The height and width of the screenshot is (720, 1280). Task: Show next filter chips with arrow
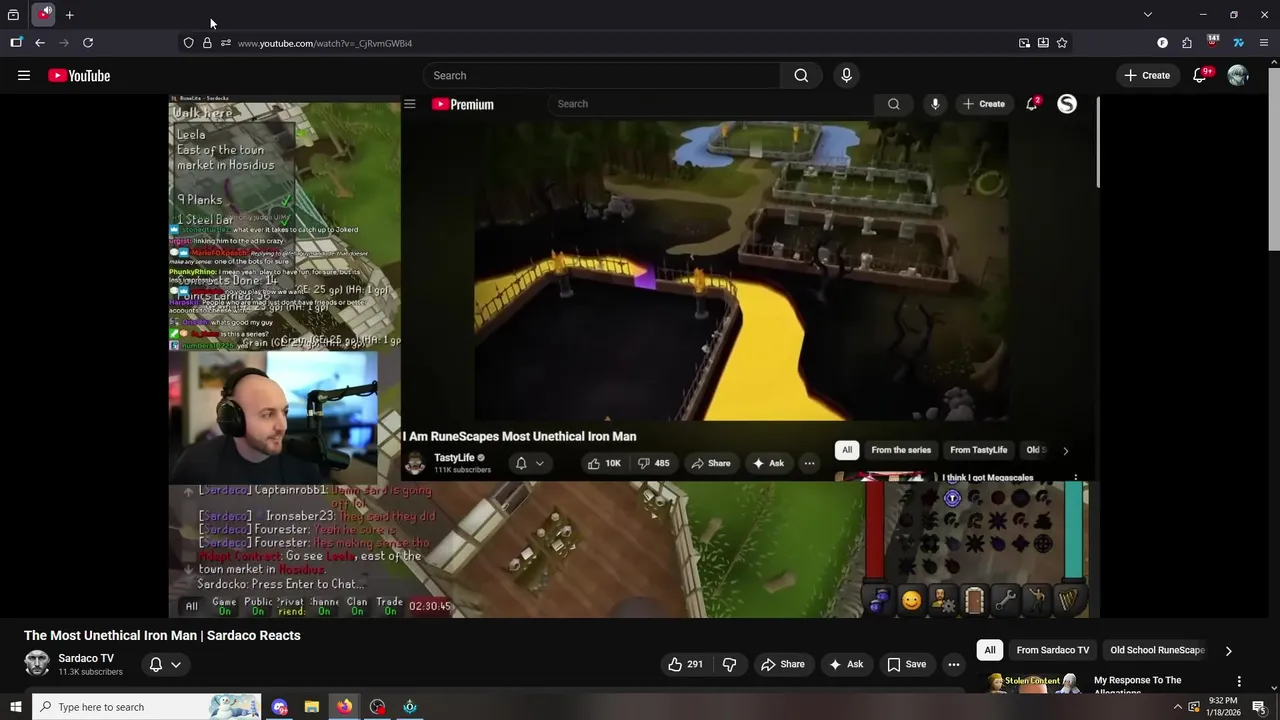[1229, 650]
